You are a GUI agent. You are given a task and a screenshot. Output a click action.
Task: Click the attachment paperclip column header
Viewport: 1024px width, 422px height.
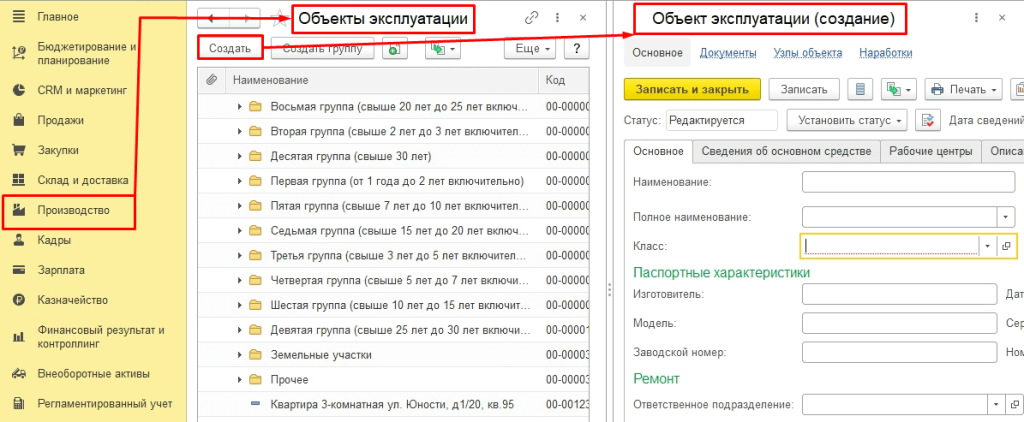pos(211,80)
